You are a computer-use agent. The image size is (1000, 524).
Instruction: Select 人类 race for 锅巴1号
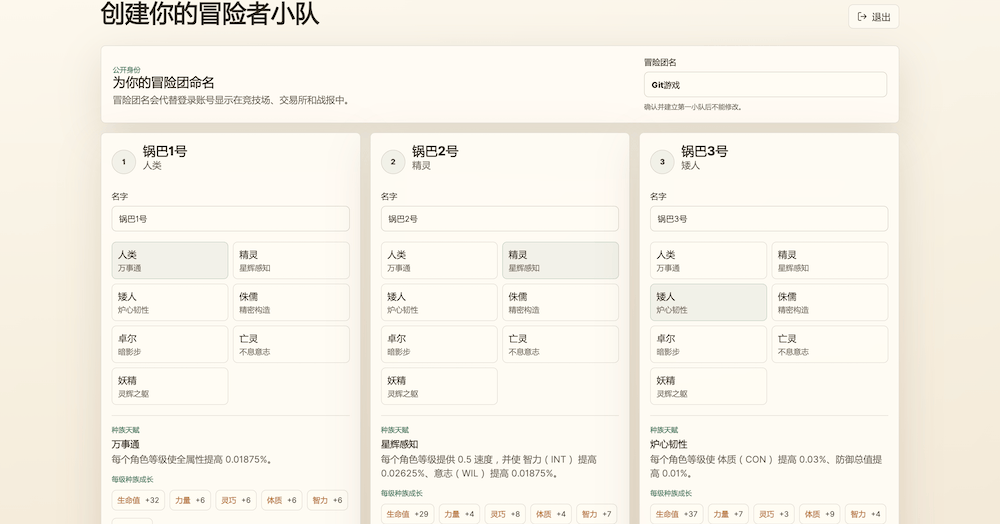[x=170, y=260]
